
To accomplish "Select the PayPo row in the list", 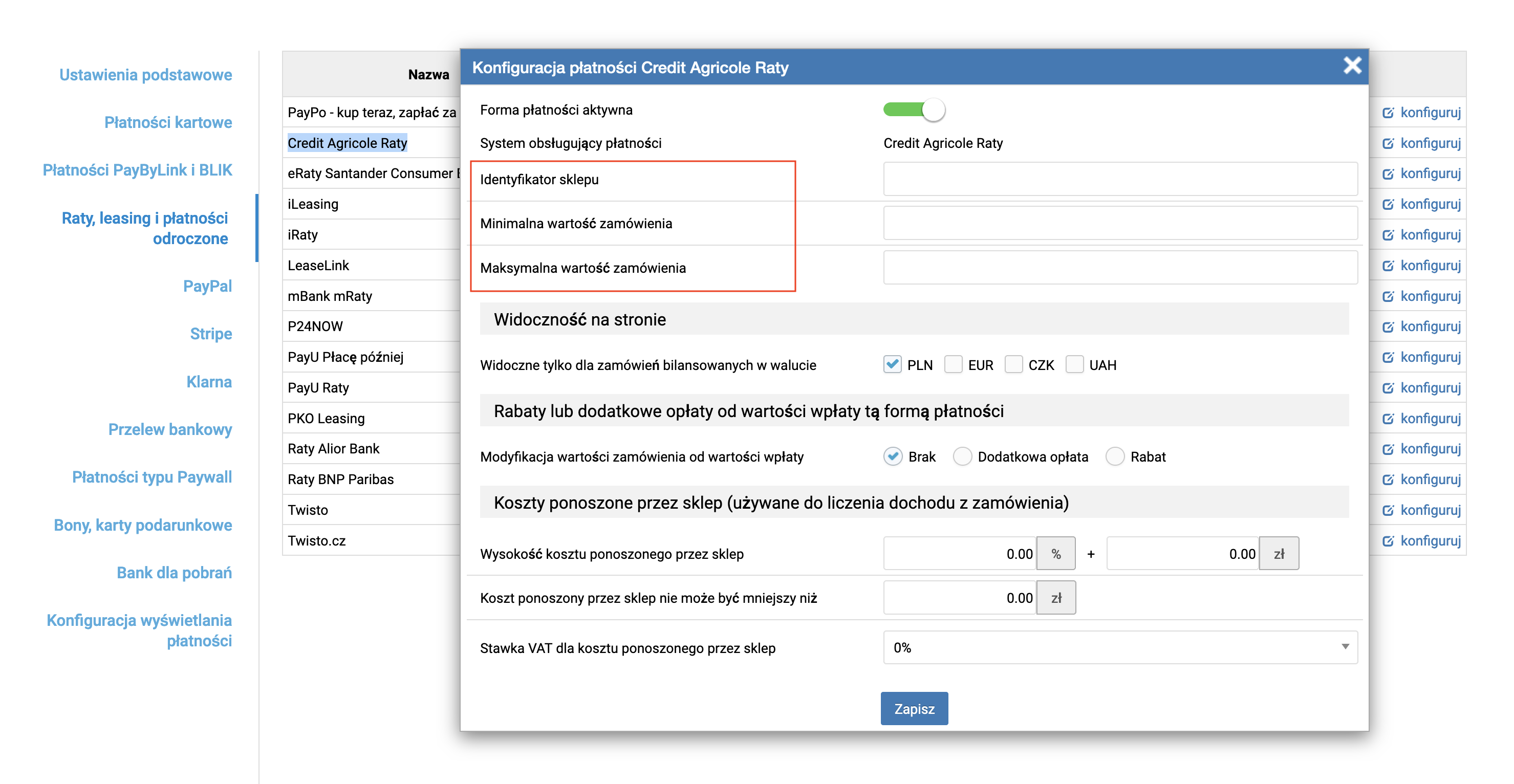I will [x=372, y=112].
